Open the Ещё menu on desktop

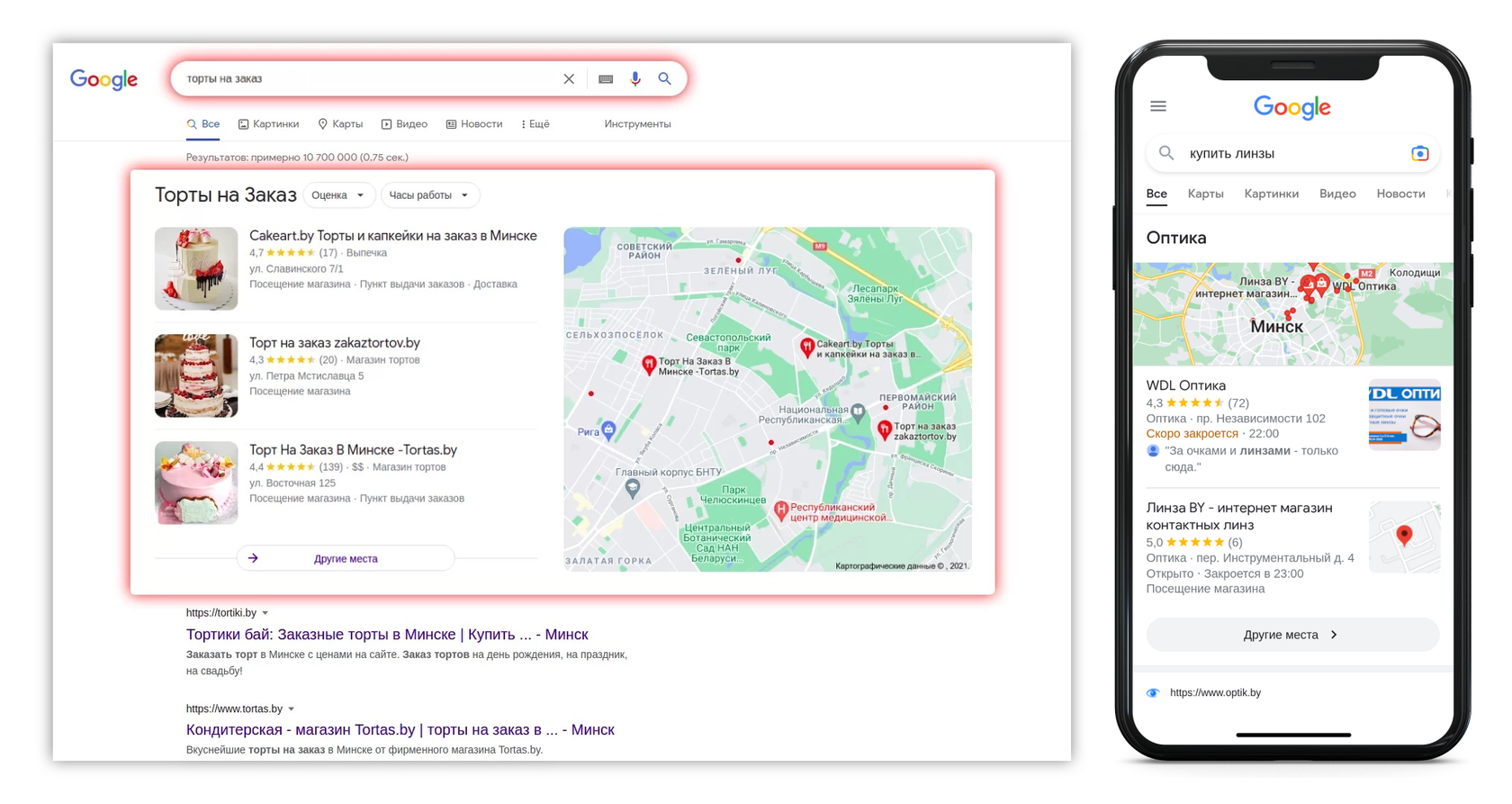(535, 124)
